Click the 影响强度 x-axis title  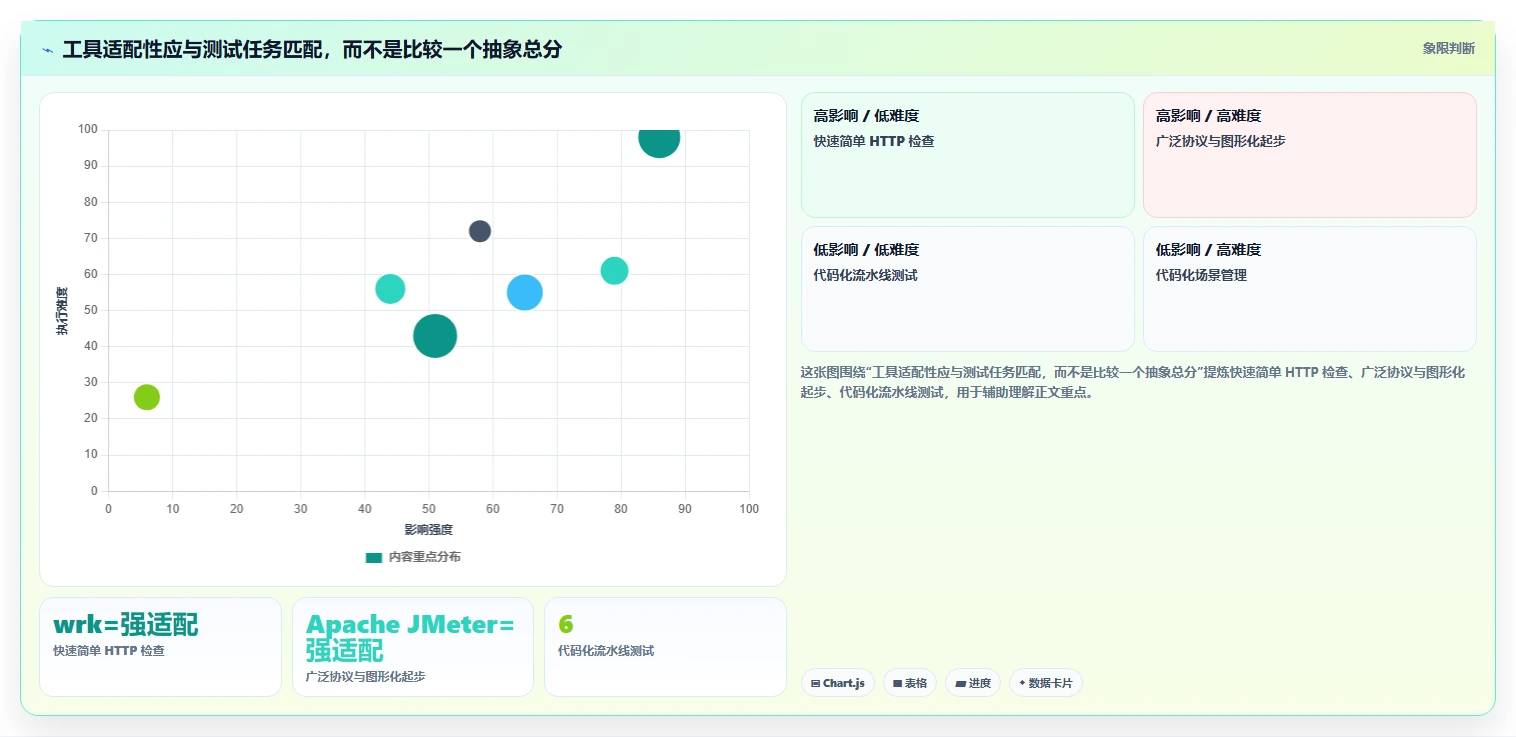tap(428, 530)
